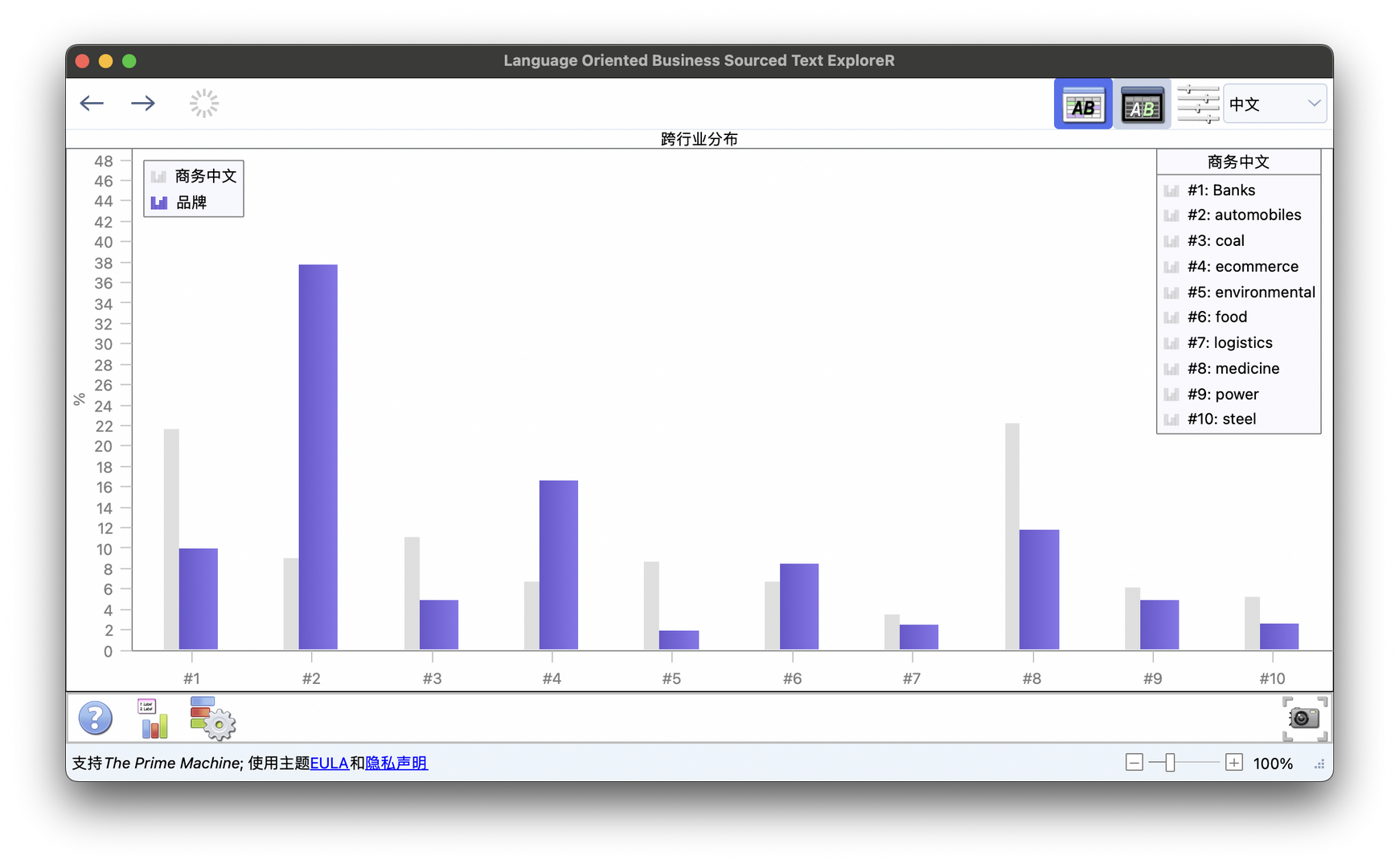Open the 隐私声明 privacy link
1399x868 pixels.
click(396, 763)
